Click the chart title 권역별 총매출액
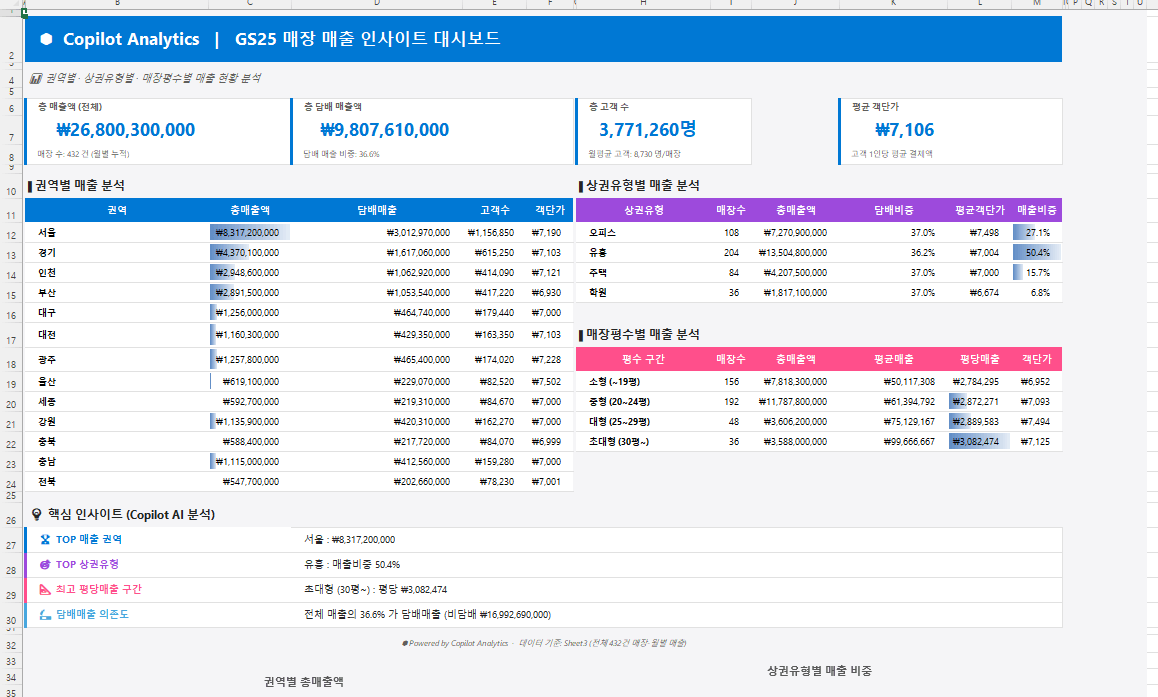This screenshot has width=1158, height=697. pos(304,681)
